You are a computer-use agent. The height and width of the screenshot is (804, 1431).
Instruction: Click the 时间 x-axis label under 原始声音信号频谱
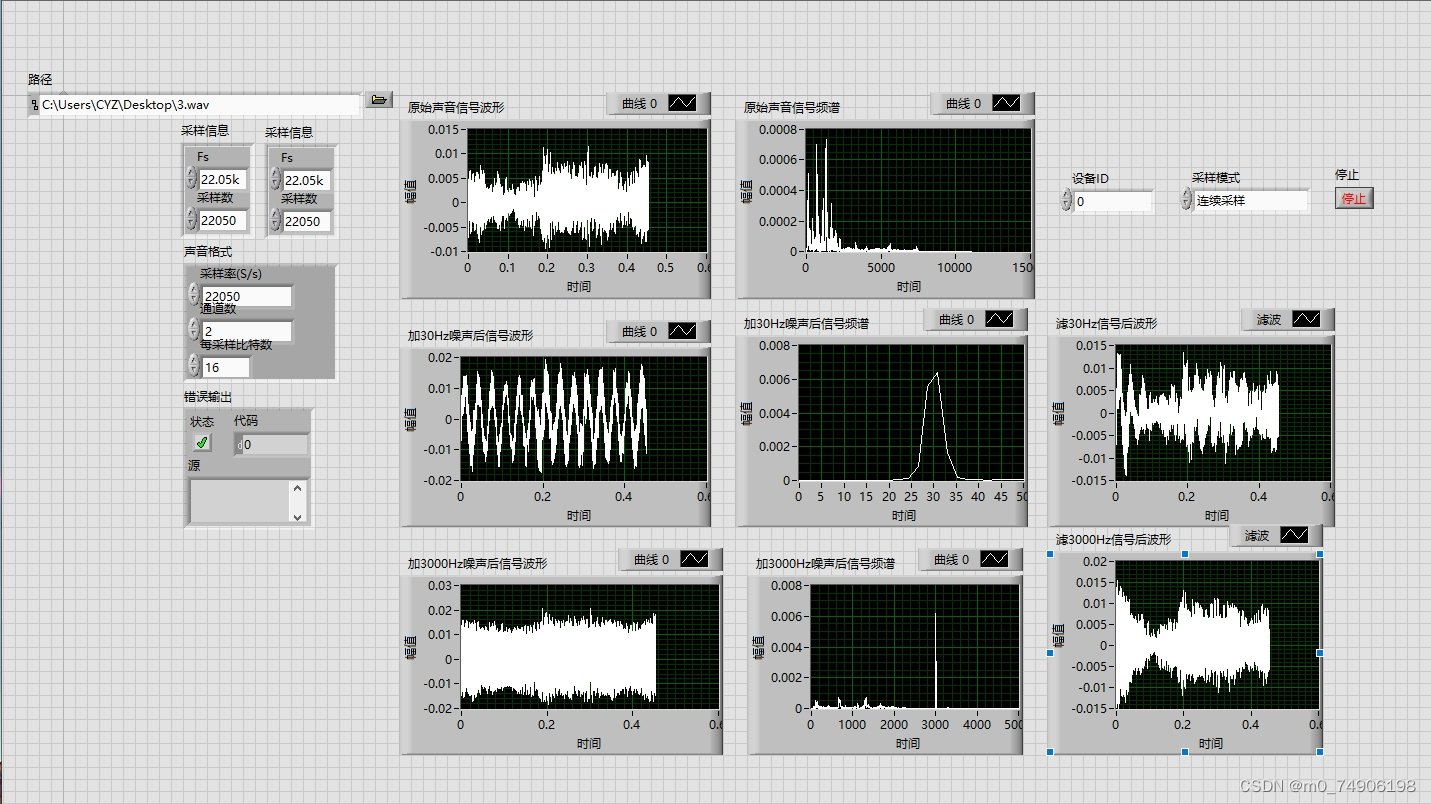(x=908, y=287)
